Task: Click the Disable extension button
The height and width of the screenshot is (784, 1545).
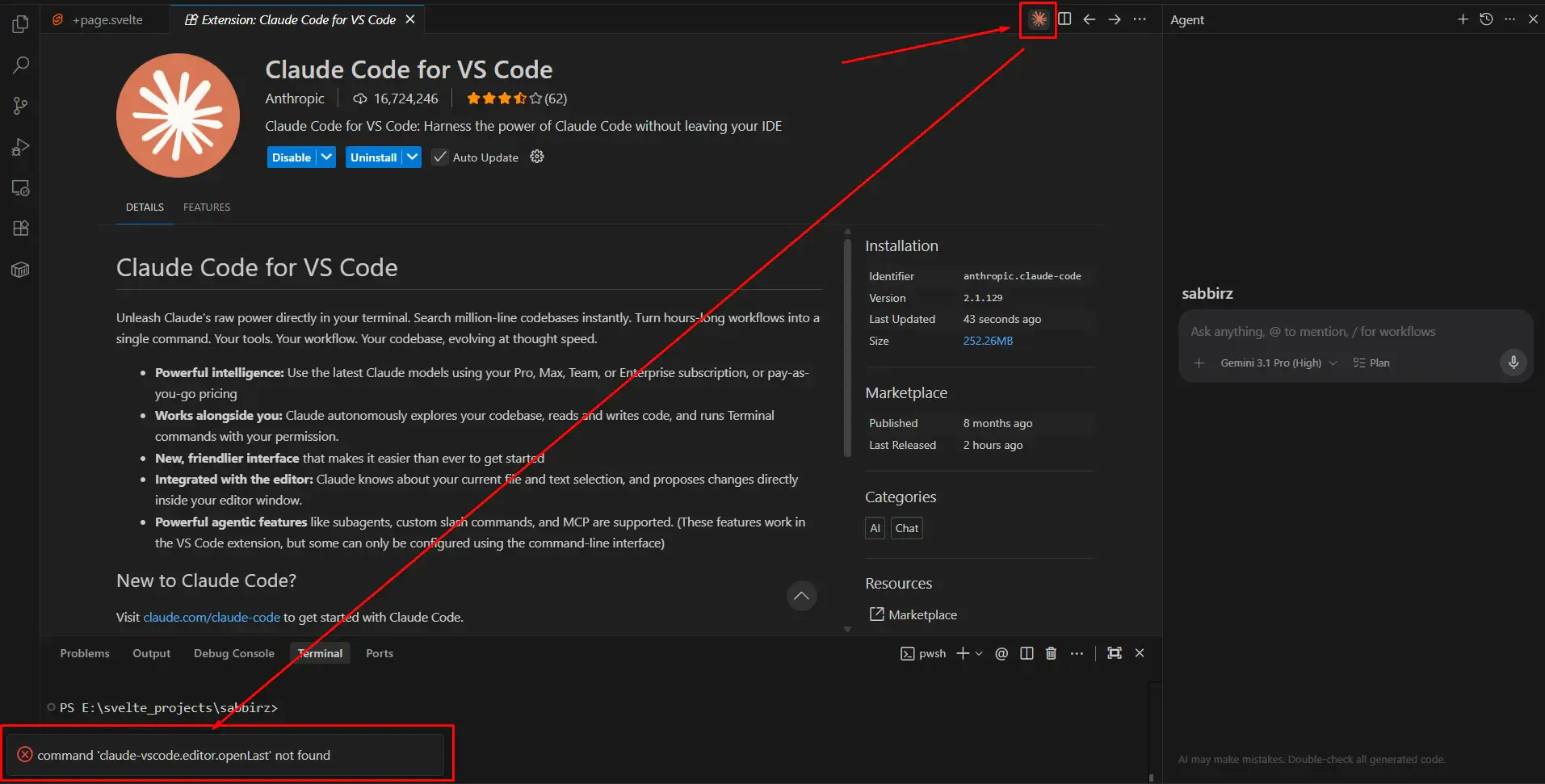Action: pyautogui.click(x=292, y=157)
